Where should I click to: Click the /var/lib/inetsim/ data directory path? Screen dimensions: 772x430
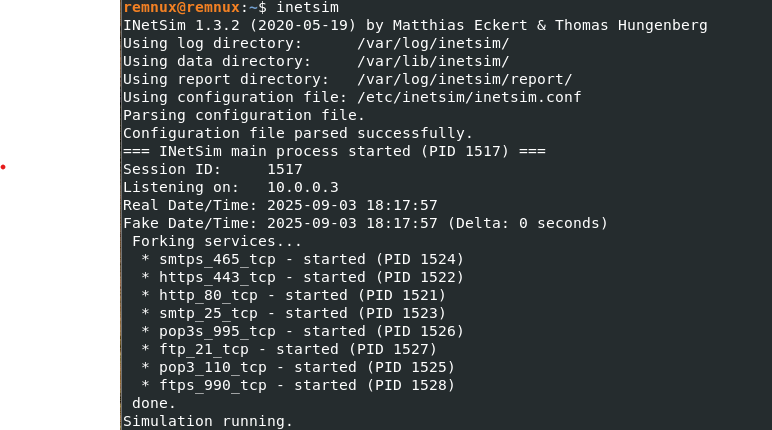click(433, 61)
